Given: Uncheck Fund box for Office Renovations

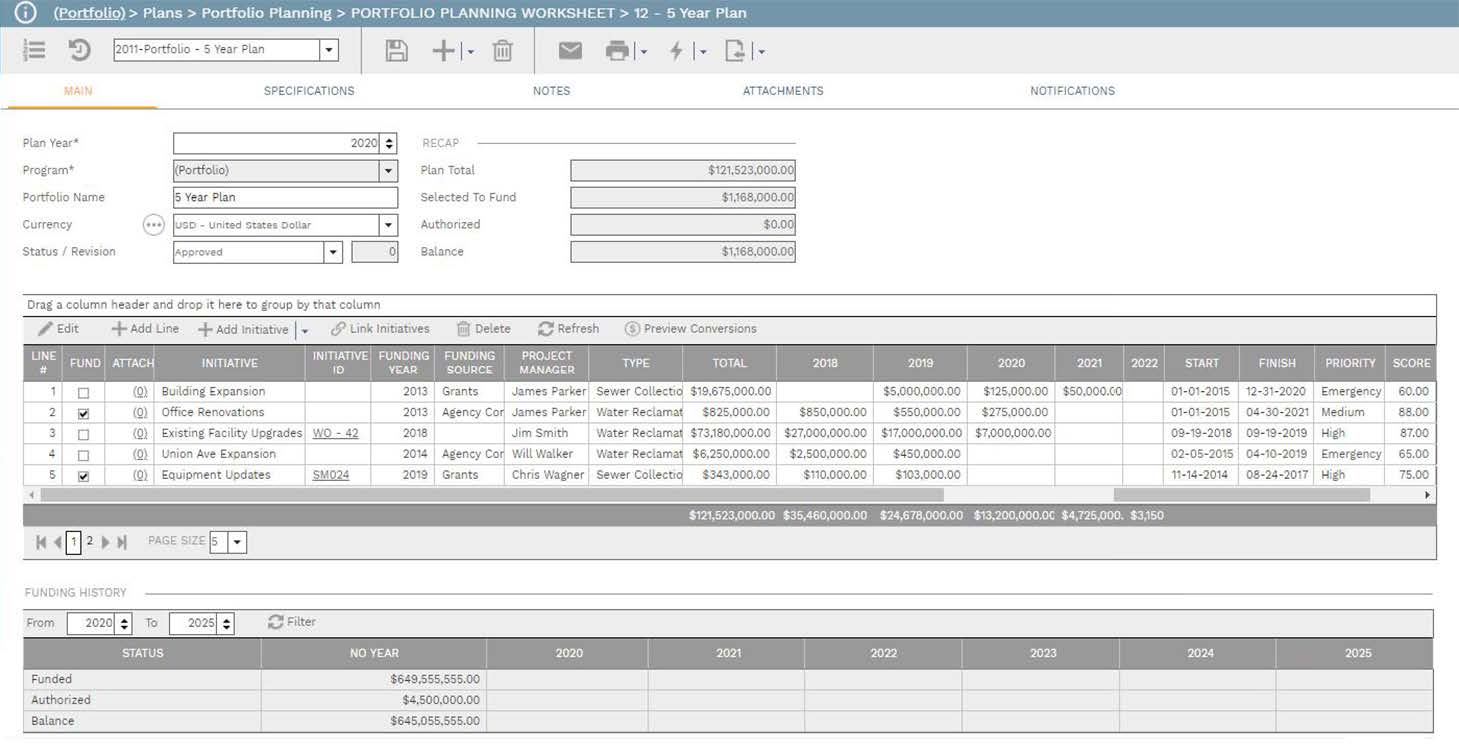Looking at the screenshot, I should (x=83, y=414).
